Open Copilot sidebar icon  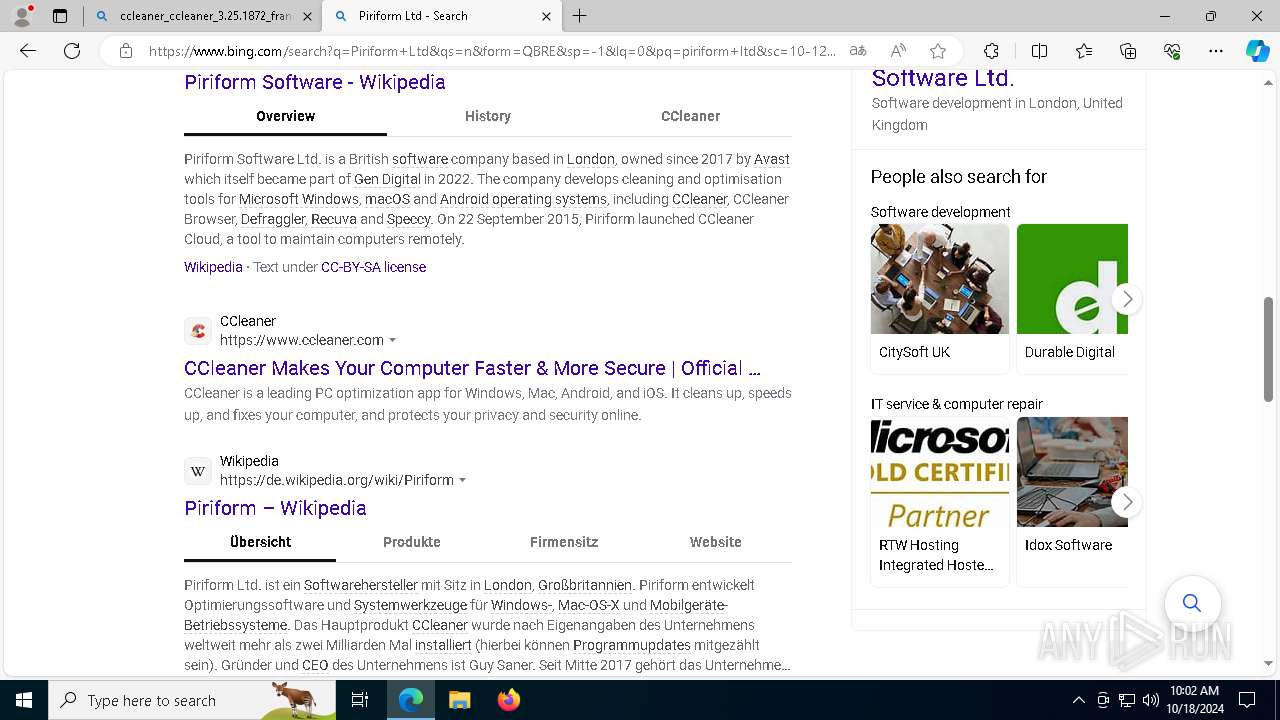pyautogui.click(x=1258, y=51)
